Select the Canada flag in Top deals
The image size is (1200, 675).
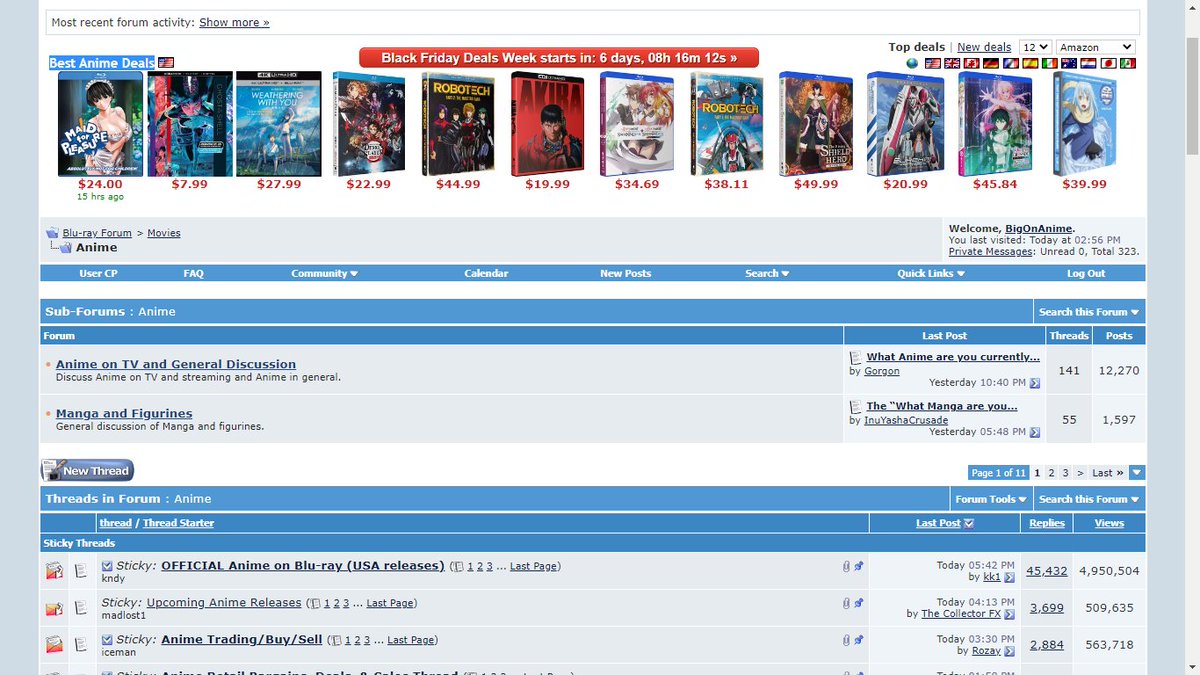pyautogui.click(x=971, y=63)
